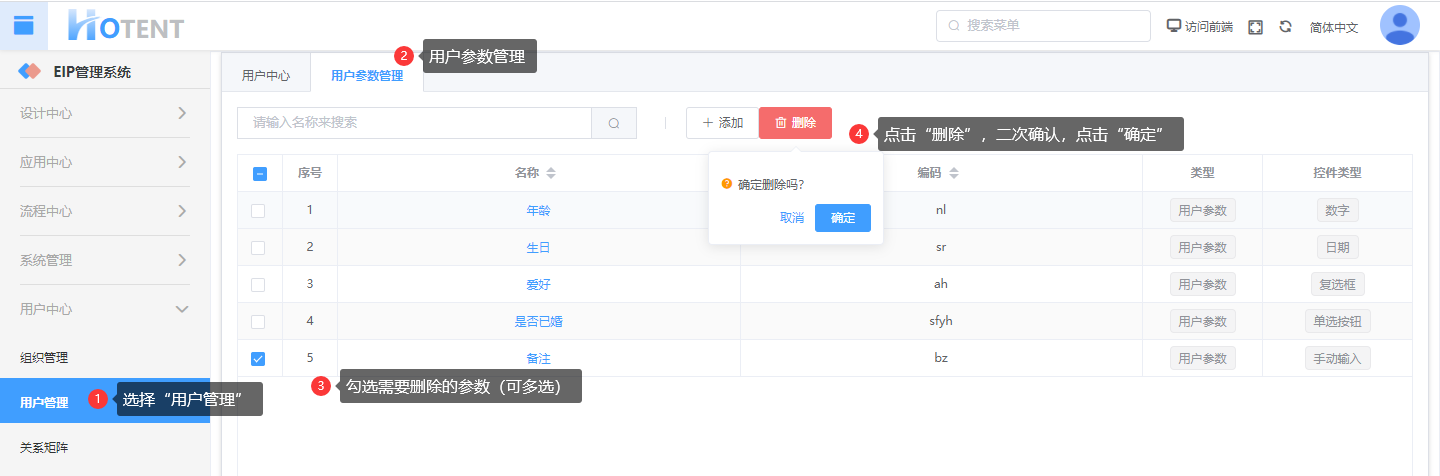Click the 单选按钮 control type tag

(x=1337, y=321)
